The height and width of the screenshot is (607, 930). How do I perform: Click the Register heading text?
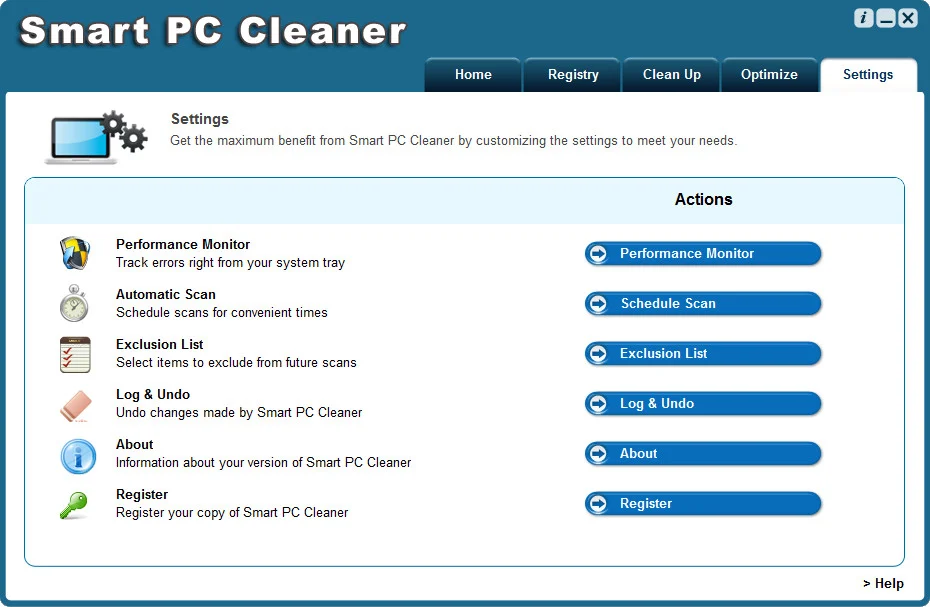tap(142, 494)
